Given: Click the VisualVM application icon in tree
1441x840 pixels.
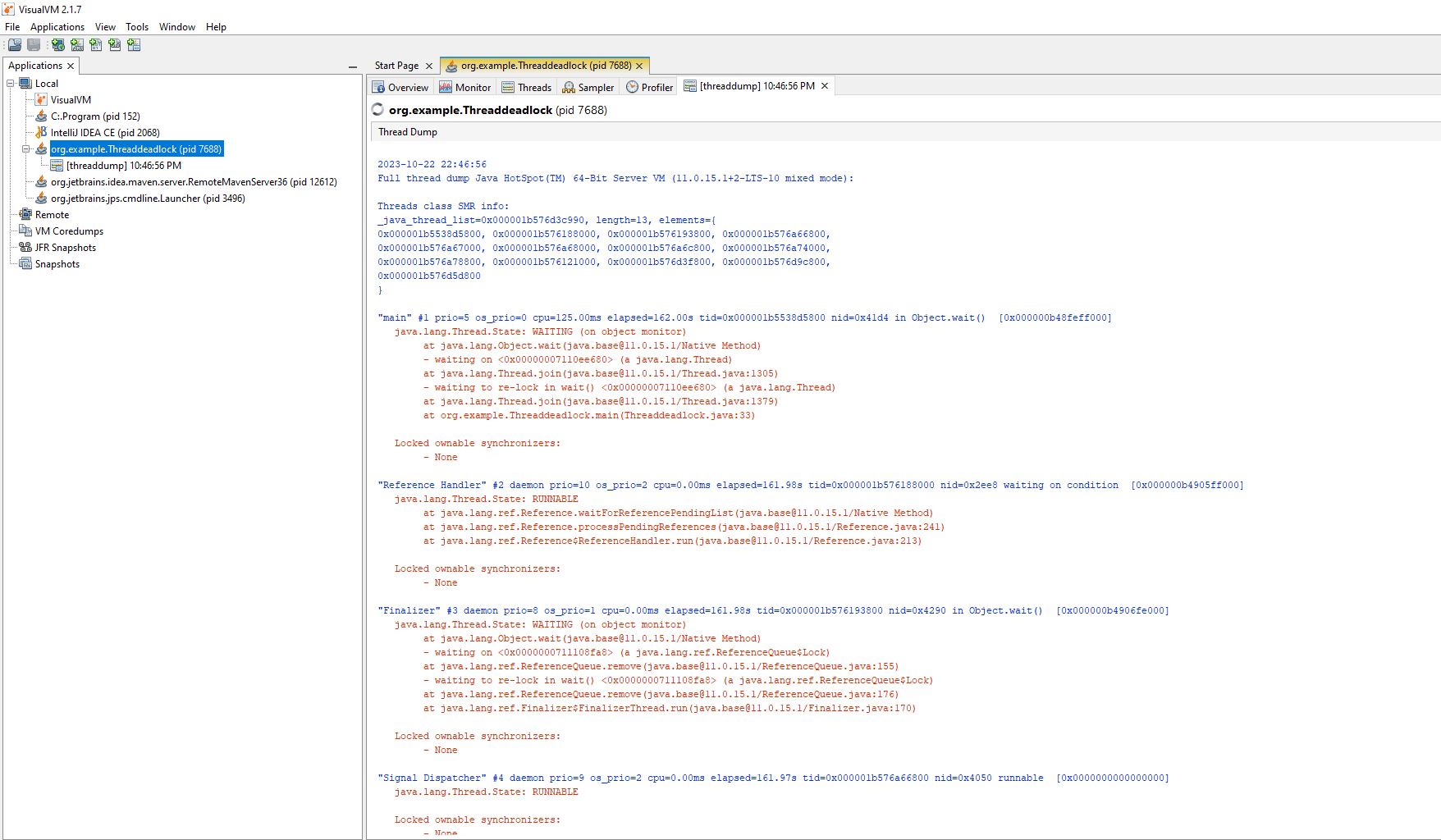Looking at the screenshot, I should pyautogui.click(x=41, y=99).
